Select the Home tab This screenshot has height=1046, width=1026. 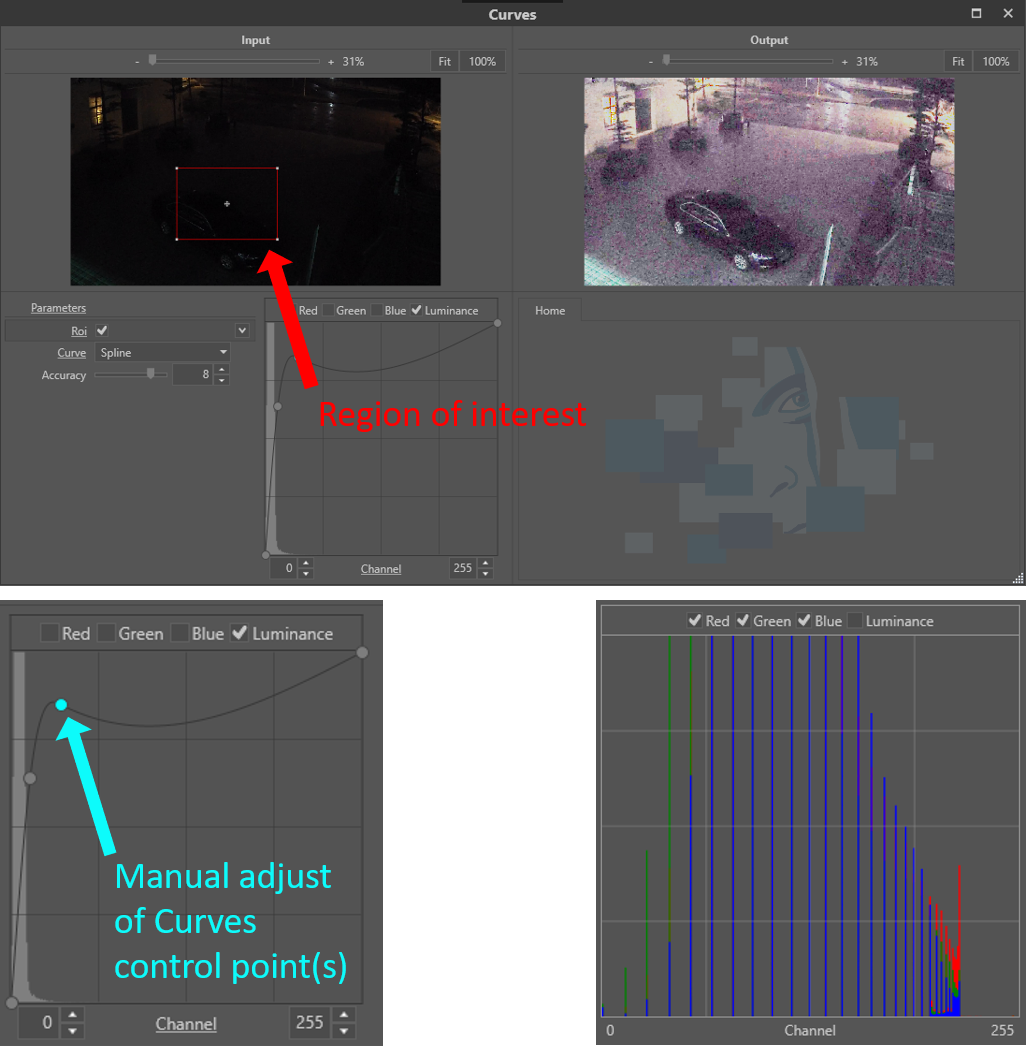click(550, 311)
